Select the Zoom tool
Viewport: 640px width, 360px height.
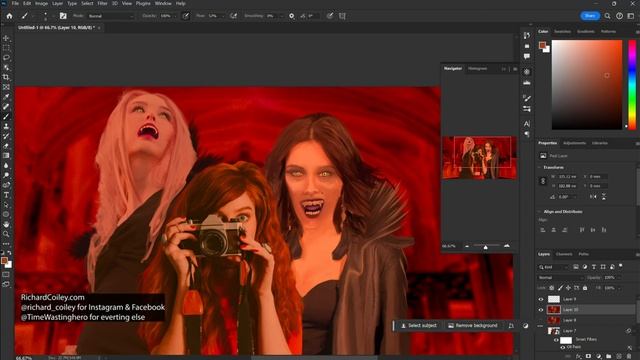point(6,234)
